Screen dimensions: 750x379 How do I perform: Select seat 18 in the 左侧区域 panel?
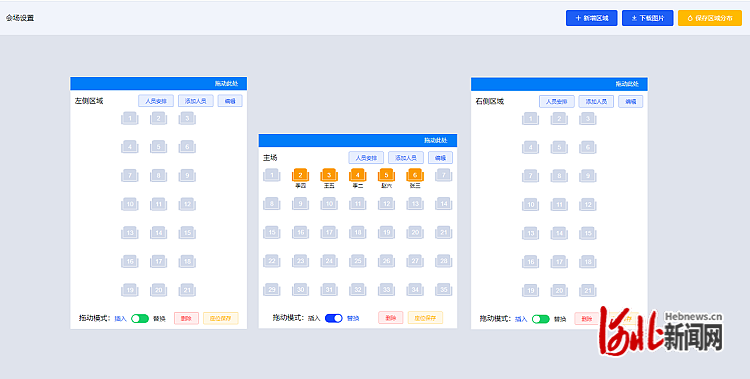187,262
